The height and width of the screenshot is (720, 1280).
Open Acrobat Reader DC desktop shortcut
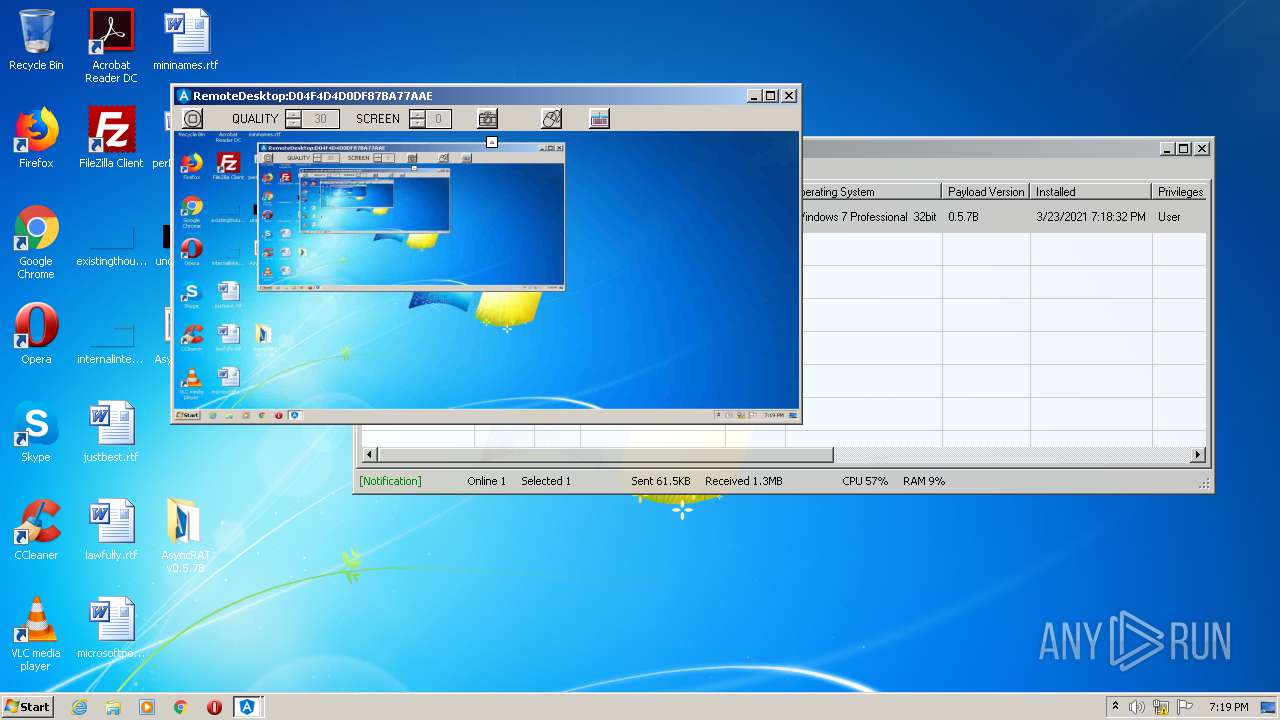[x=111, y=46]
